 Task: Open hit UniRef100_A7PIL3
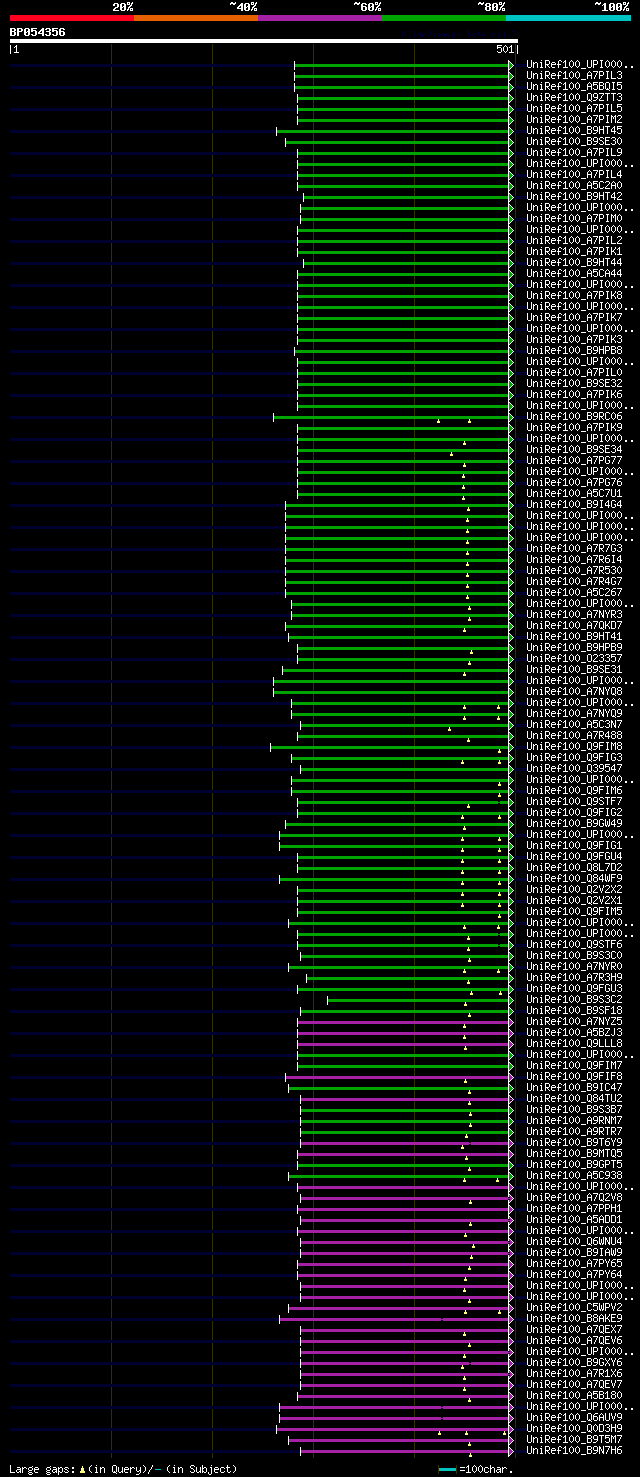click(x=574, y=75)
